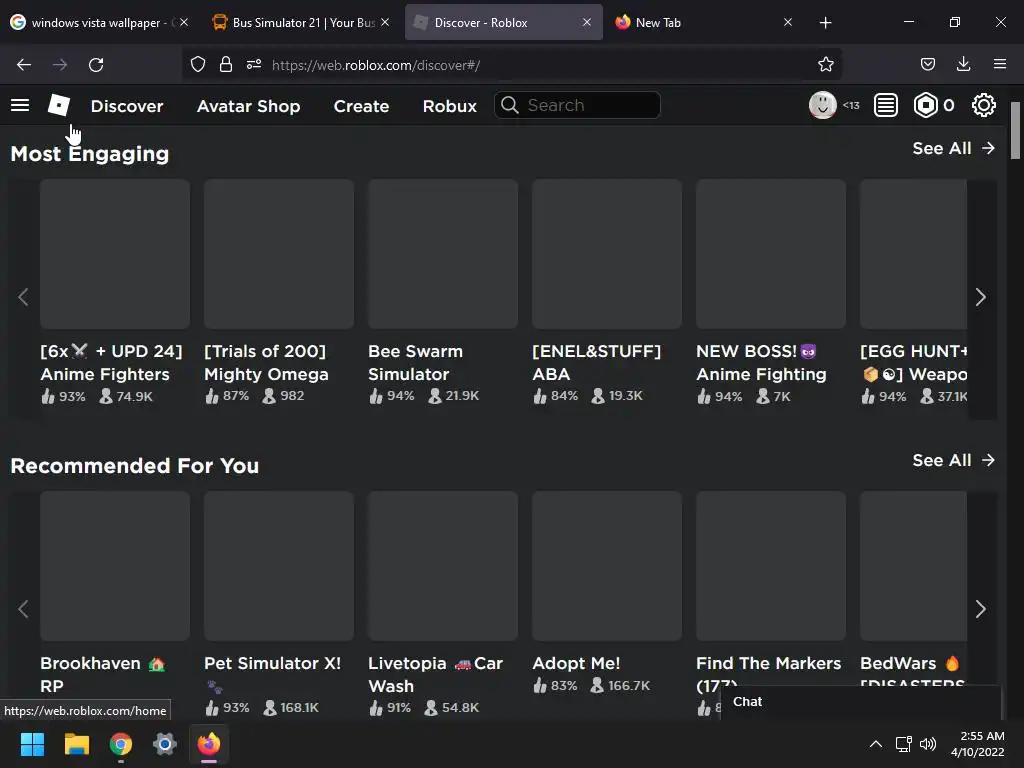Screen dimensions: 1024x768
Task: Open Mighty Omega game thumbnail
Action: (279, 254)
